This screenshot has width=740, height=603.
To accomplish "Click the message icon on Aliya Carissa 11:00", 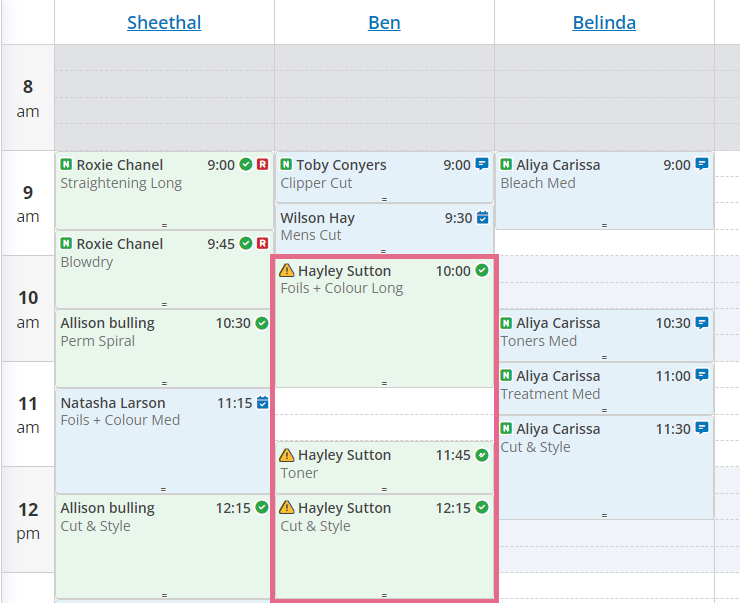I will (x=702, y=376).
